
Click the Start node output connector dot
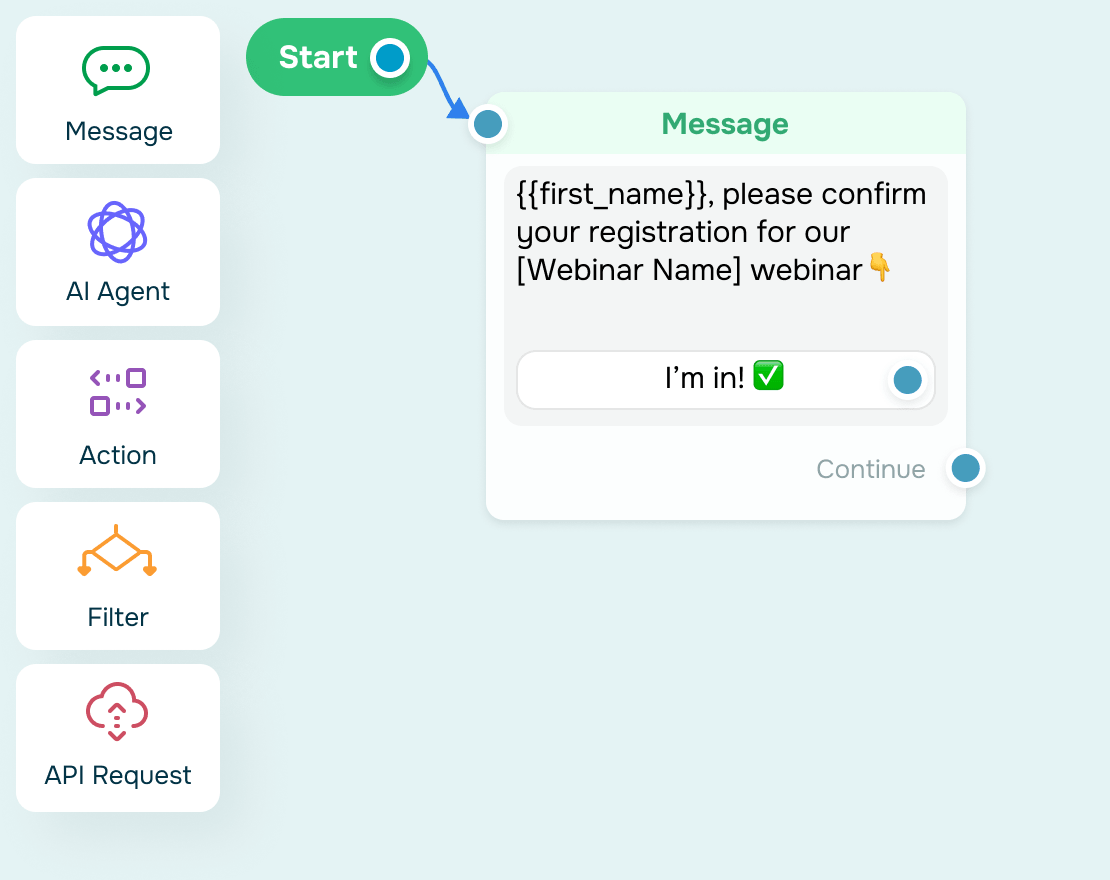point(389,58)
